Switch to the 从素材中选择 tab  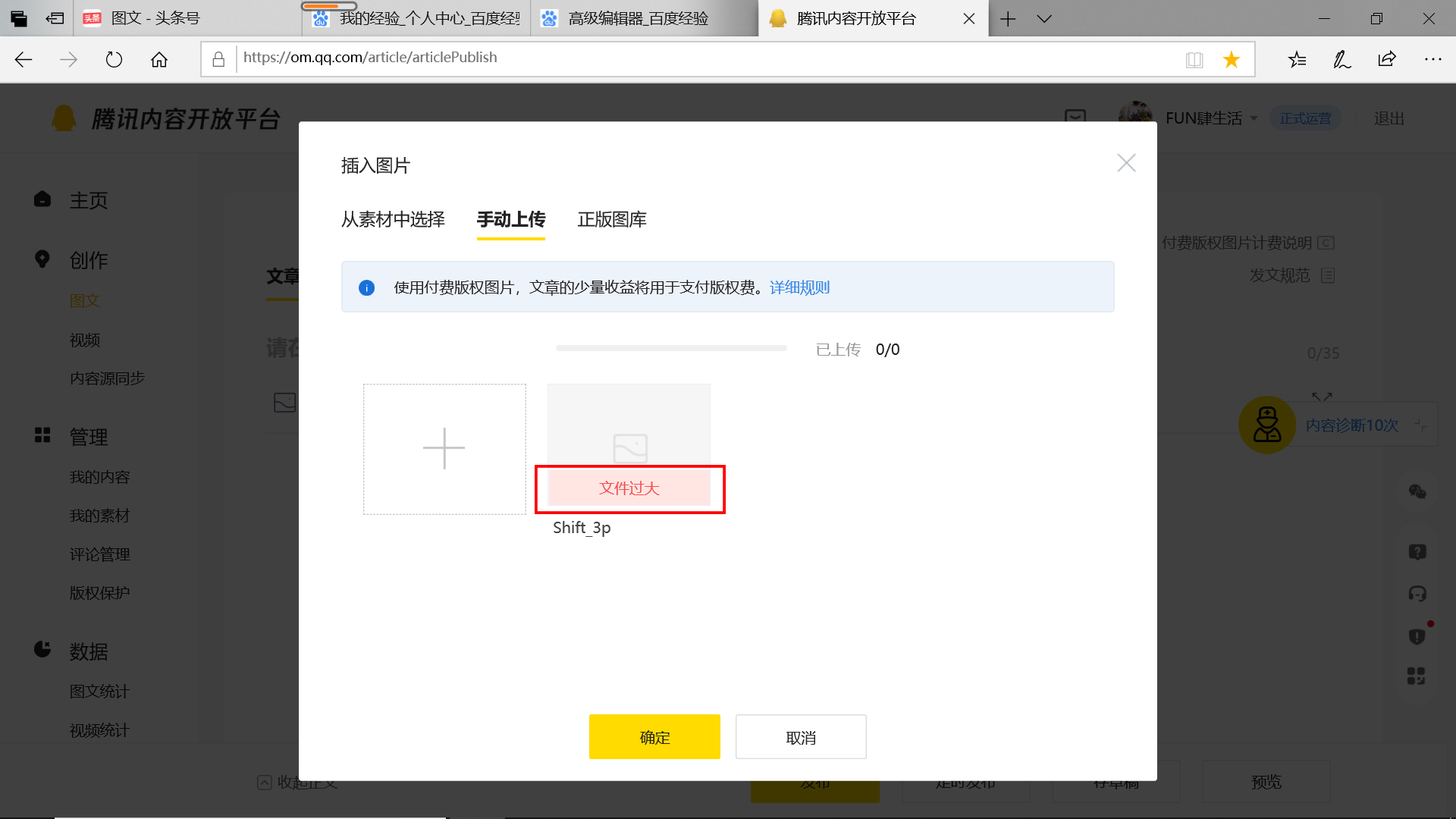393,220
